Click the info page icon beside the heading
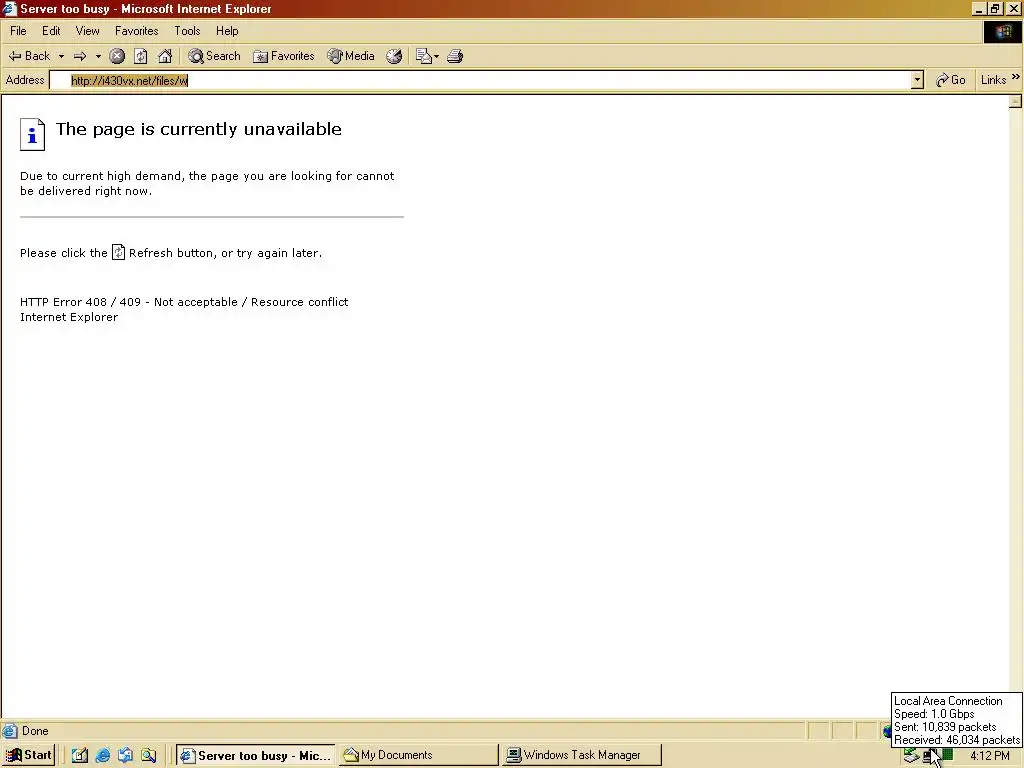Image resolution: width=1024 pixels, height=768 pixels. tap(32, 135)
